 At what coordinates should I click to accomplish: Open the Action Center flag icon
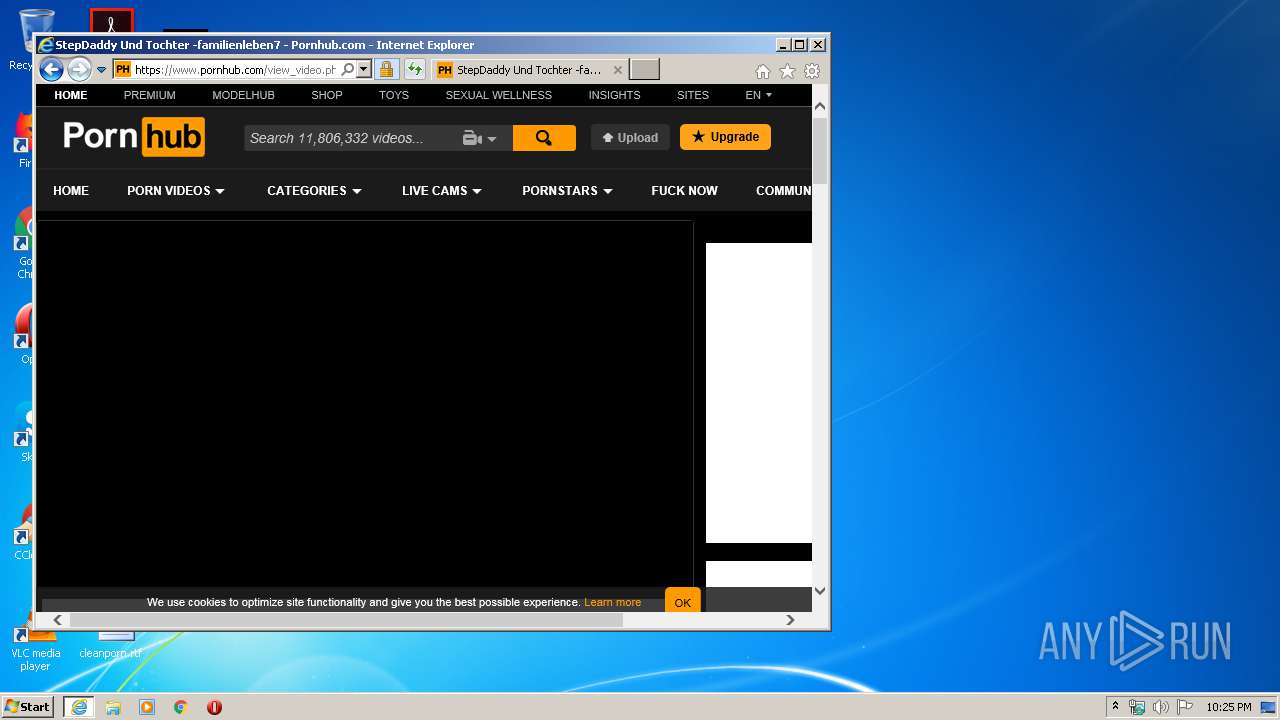[1184, 707]
